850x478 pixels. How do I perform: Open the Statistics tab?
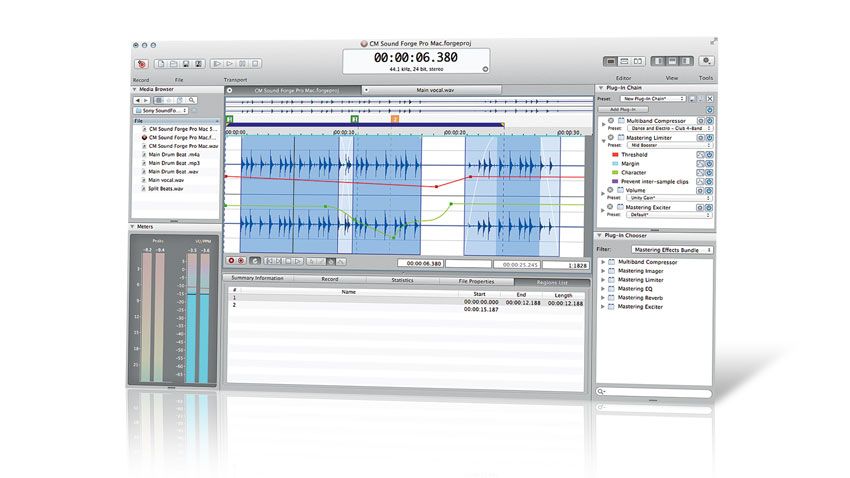pos(402,280)
